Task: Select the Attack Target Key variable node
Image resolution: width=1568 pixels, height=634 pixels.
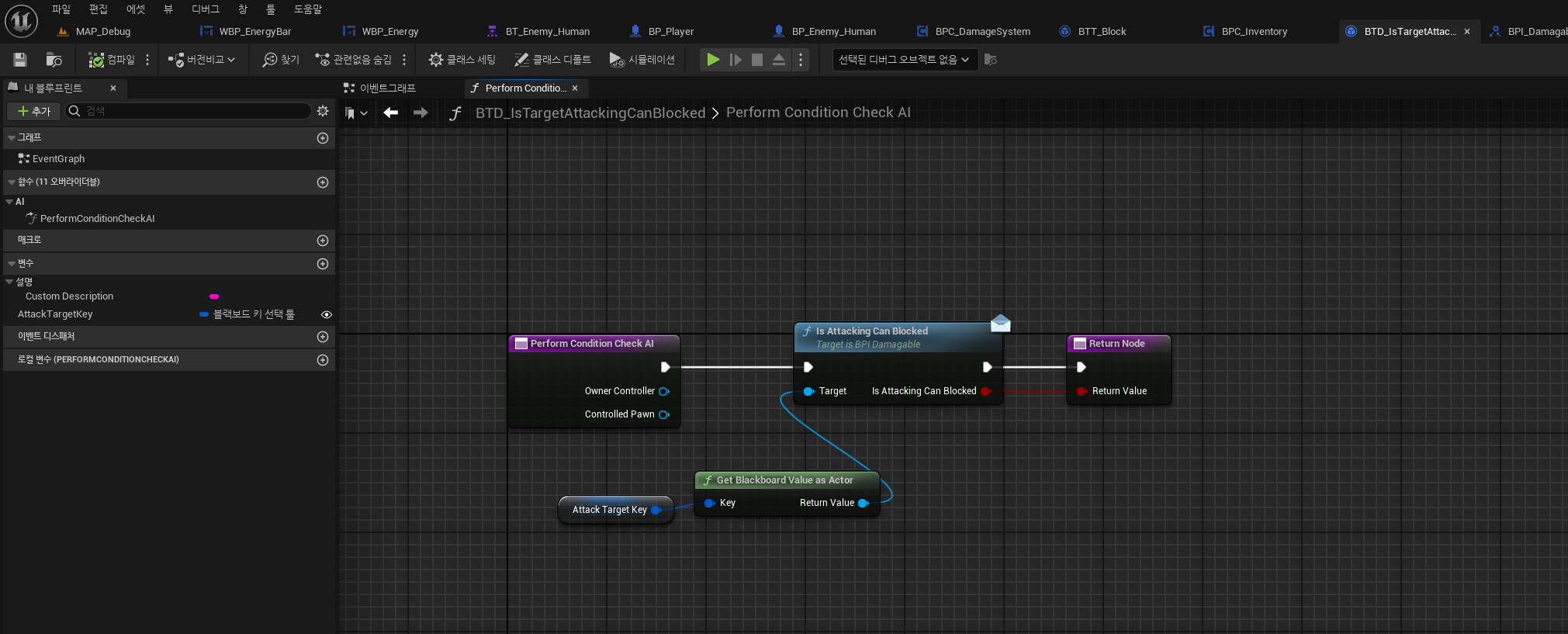Action: (616, 510)
